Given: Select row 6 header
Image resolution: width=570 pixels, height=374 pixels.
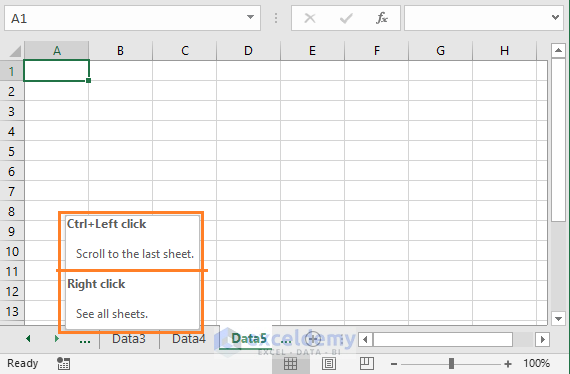Looking at the screenshot, I should pyautogui.click(x=12, y=171).
